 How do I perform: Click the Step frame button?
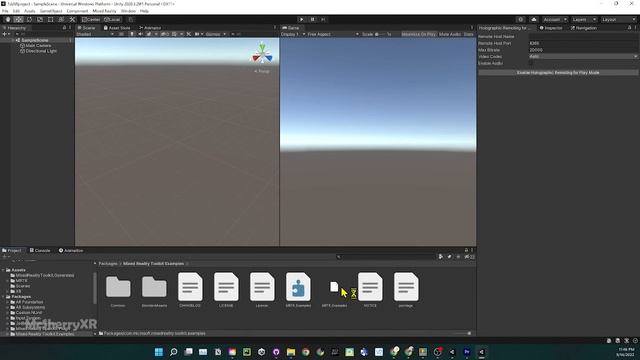coord(323,20)
